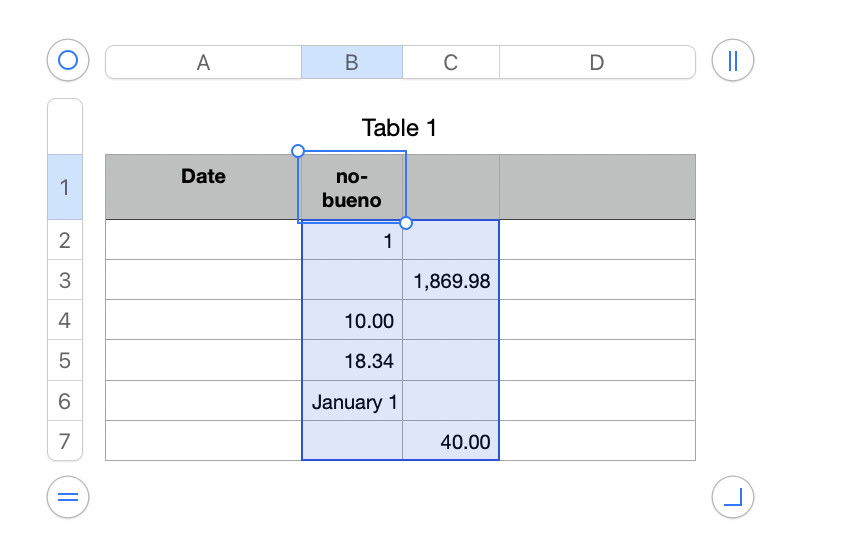The height and width of the screenshot is (558, 846).
Task: Select column C header
Action: 450,62
